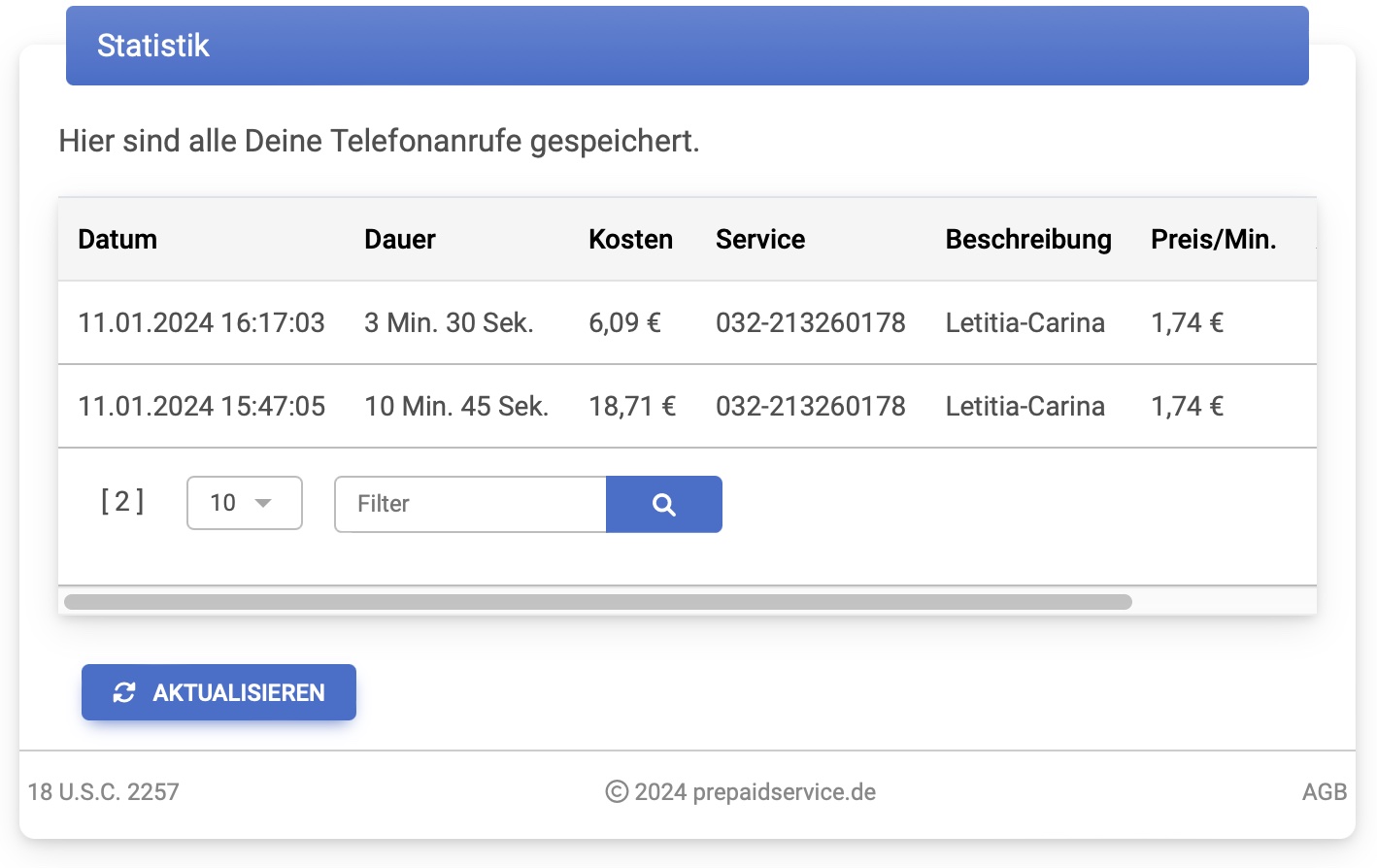Sort by the Datum column header
The width and height of the screenshot is (1377, 868).
(118, 240)
